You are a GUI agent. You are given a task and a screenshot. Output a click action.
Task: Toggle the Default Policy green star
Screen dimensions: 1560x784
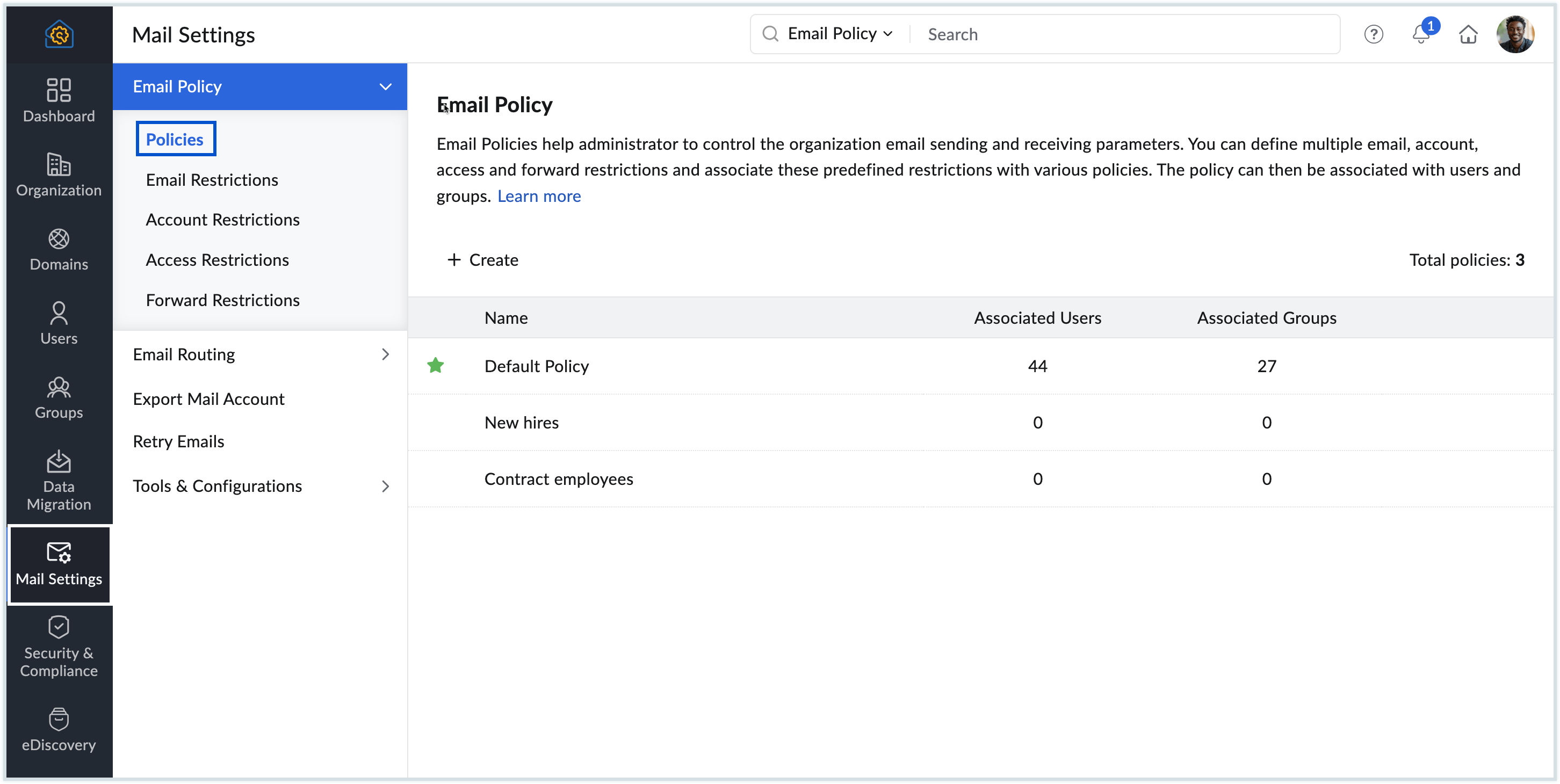click(x=436, y=366)
